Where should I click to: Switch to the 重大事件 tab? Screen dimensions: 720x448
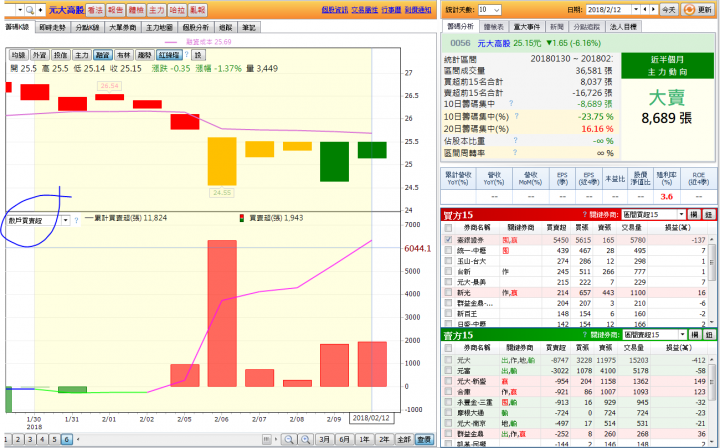(x=526, y=27)
